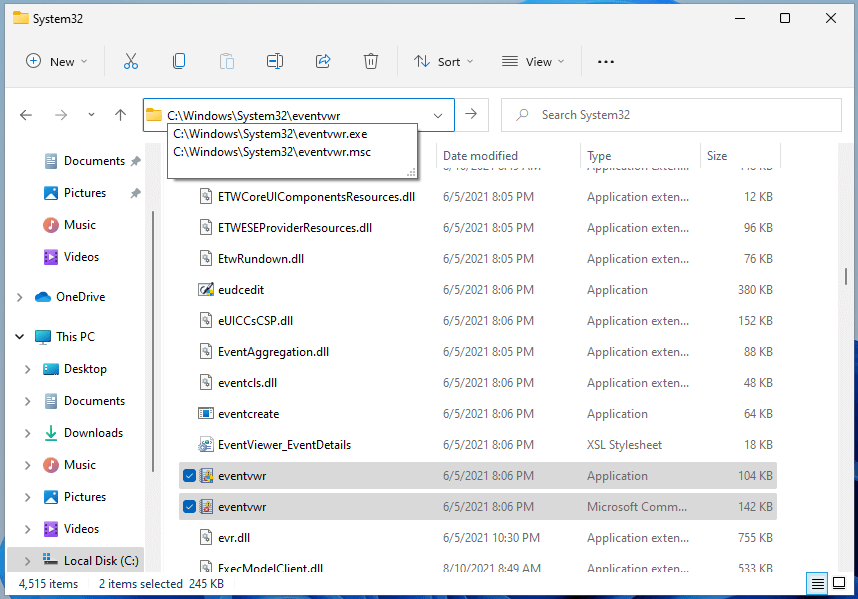Select the EventAggregation.dll file

[478, 352]
